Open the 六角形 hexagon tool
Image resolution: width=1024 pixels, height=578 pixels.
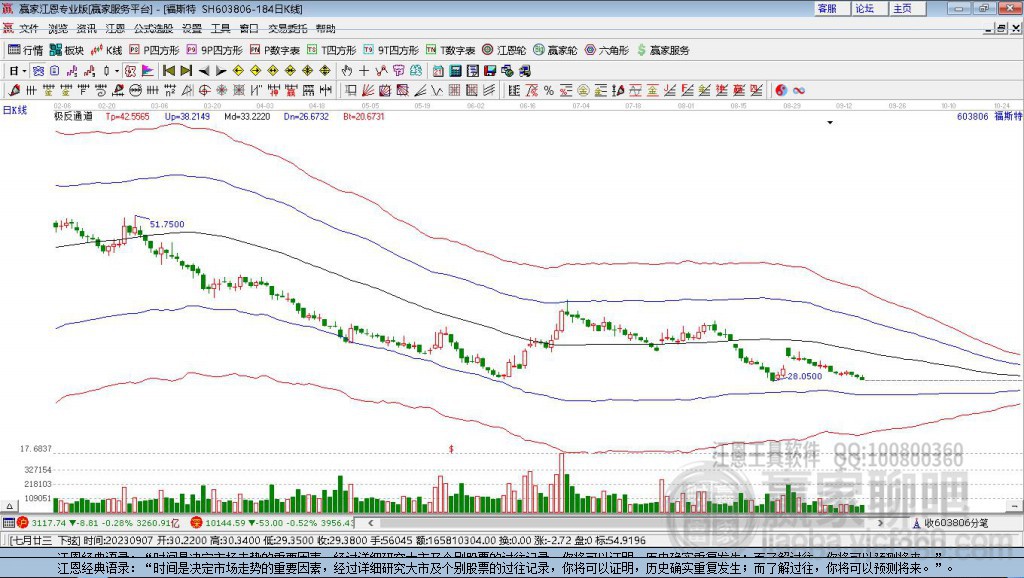click(607, 50)
